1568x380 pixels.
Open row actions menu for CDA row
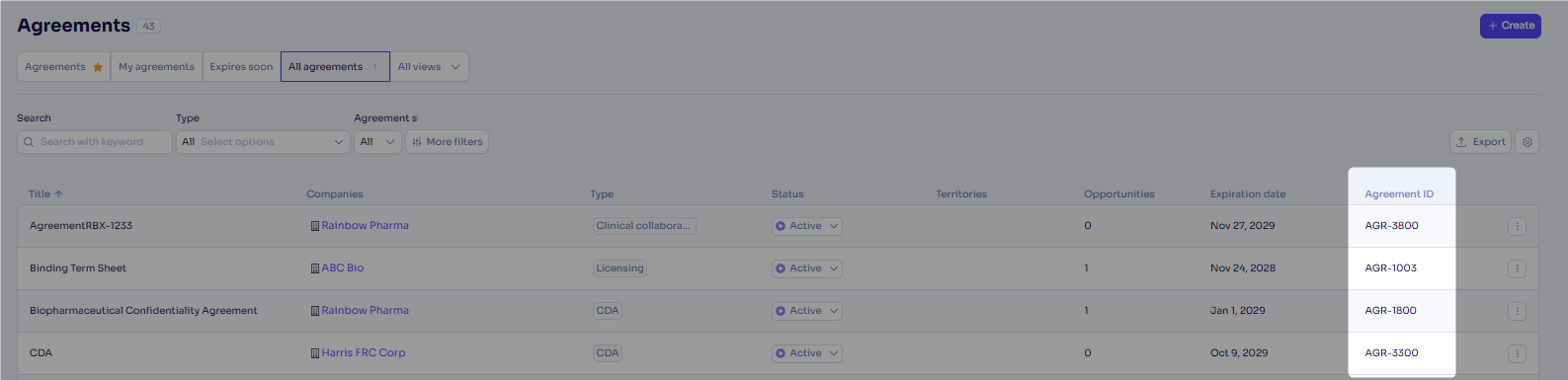pos(1517,353)
